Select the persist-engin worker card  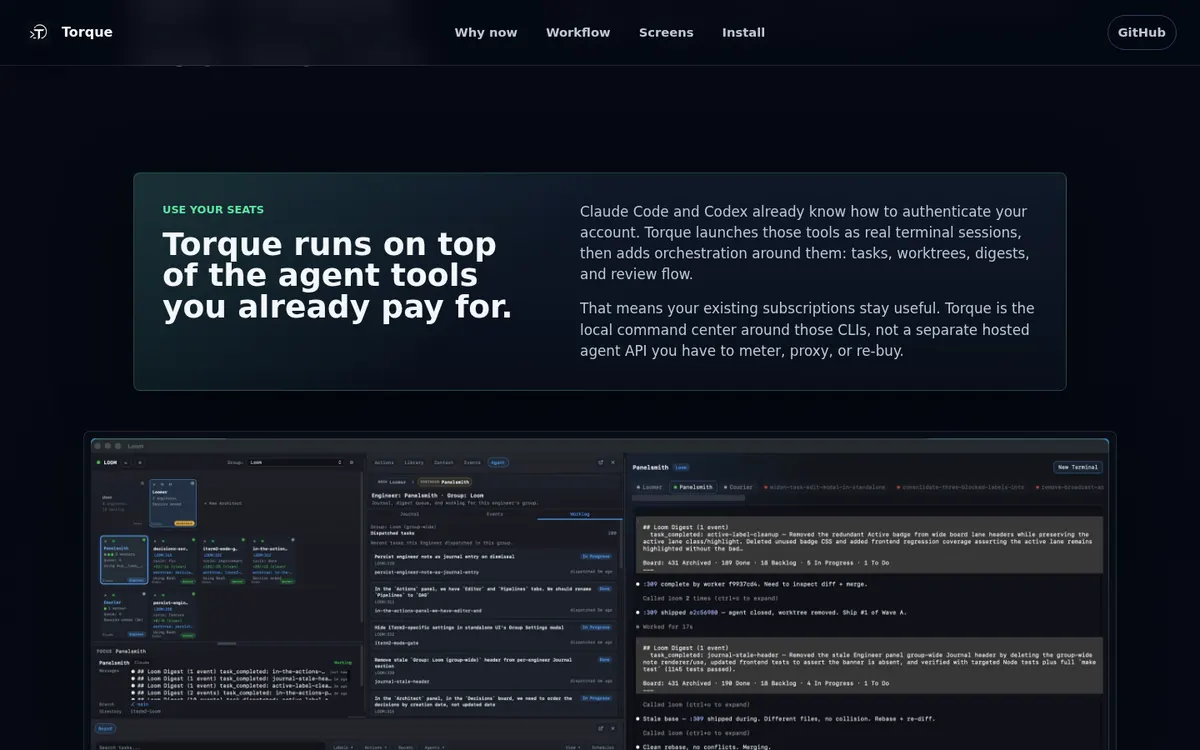[173, 615]
